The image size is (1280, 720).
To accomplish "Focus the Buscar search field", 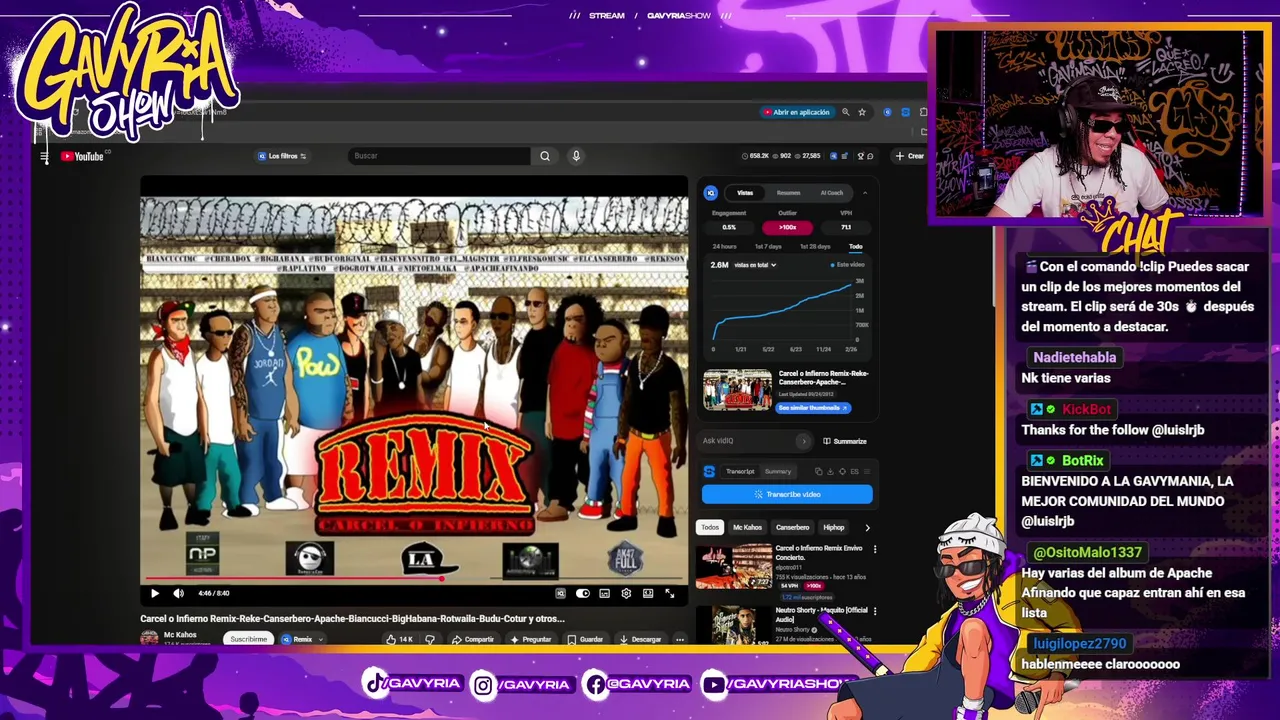I will click(439, 156).
